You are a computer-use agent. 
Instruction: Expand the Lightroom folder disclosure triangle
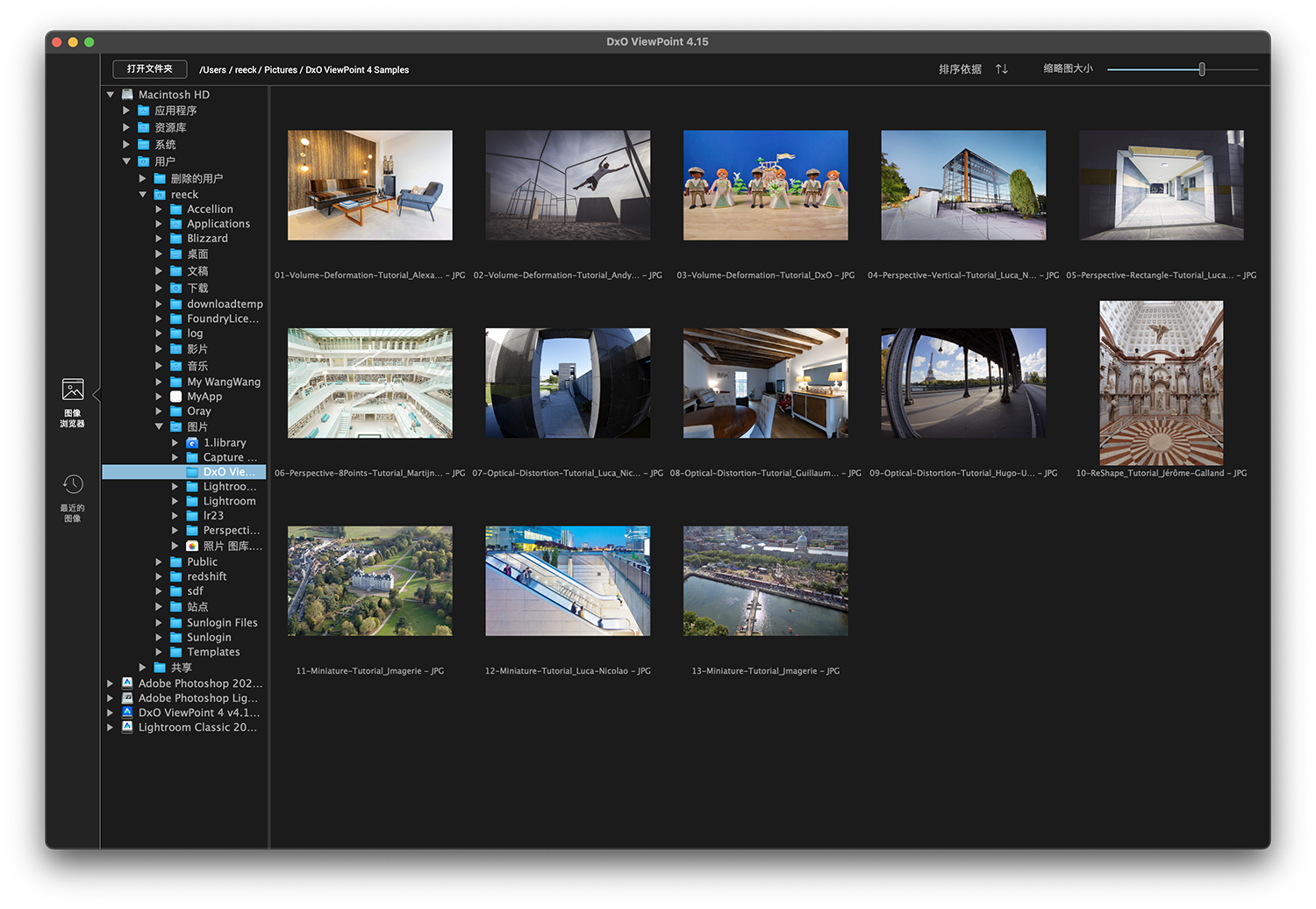pyautogui.click(x=175, y=501)
